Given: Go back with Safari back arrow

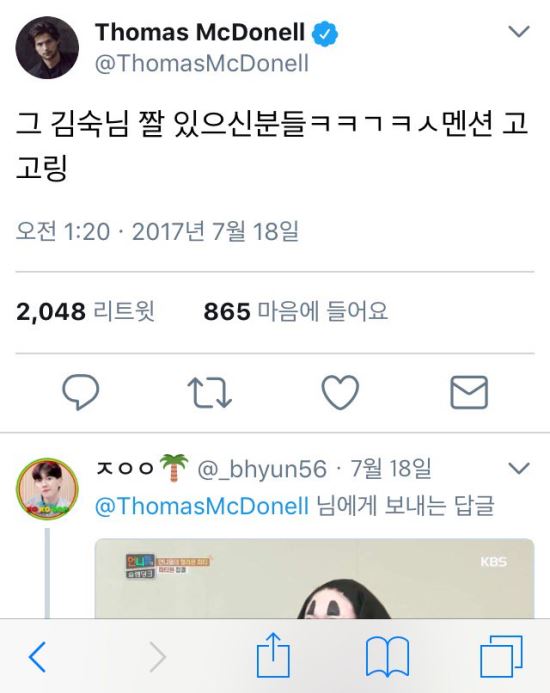Looking at the screenshot, I should pos(37,657).
